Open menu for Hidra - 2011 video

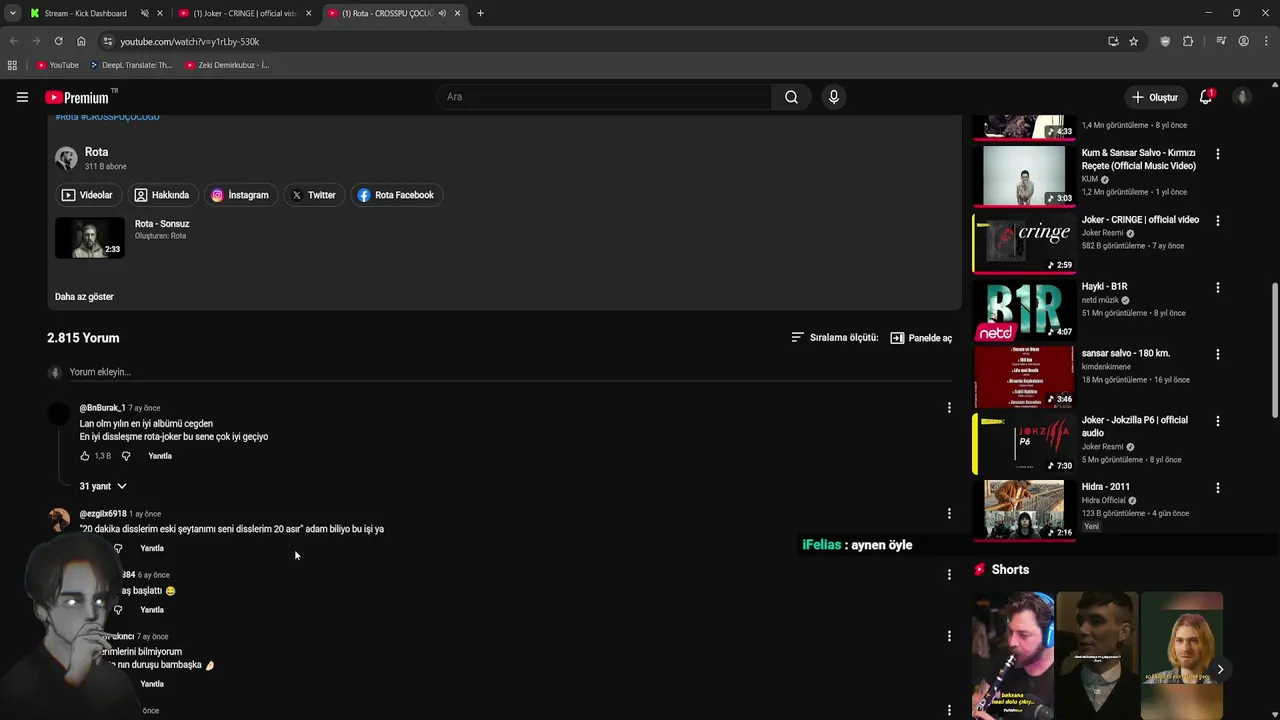[x=1217, y=488]
